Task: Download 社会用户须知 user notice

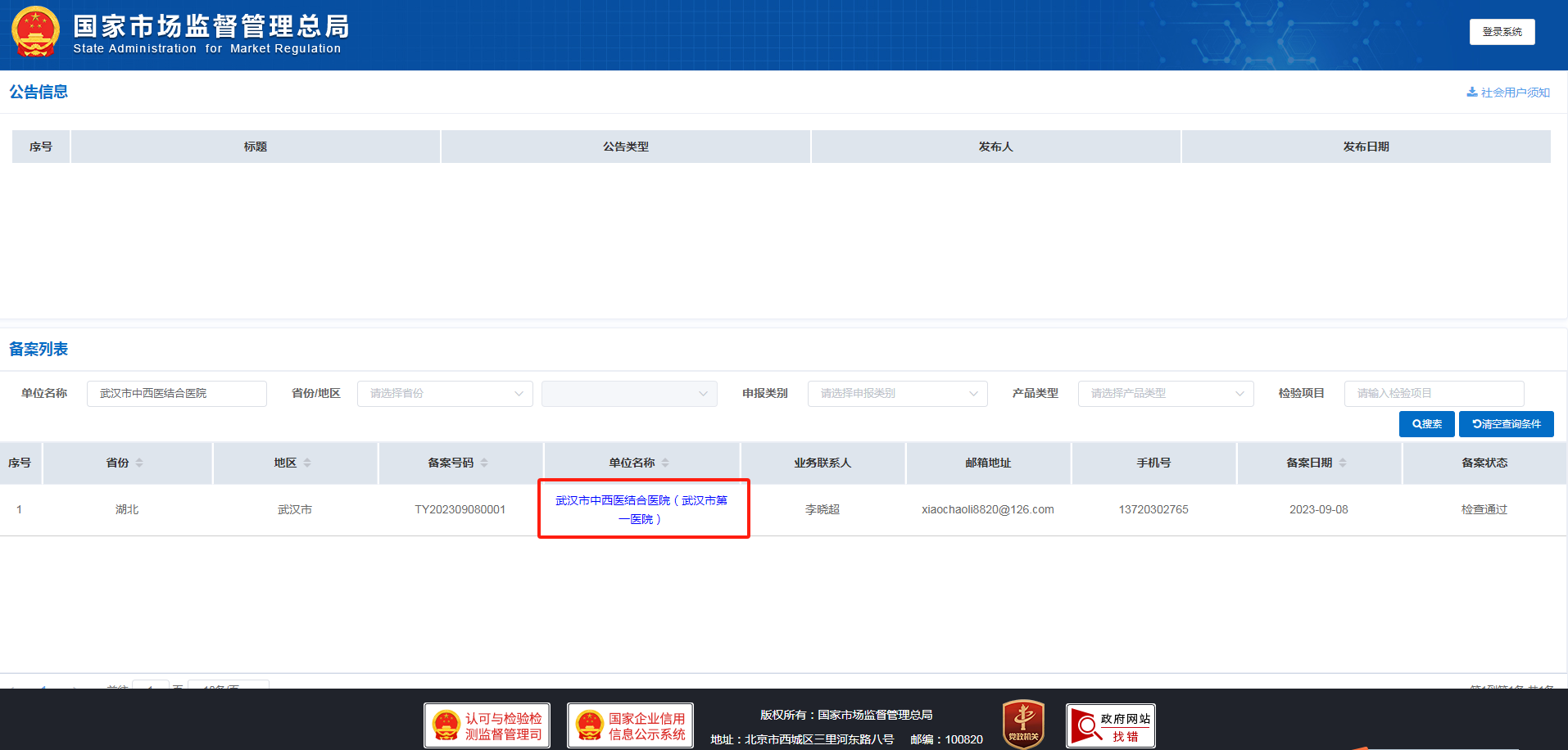Action: coord(1508,93)
